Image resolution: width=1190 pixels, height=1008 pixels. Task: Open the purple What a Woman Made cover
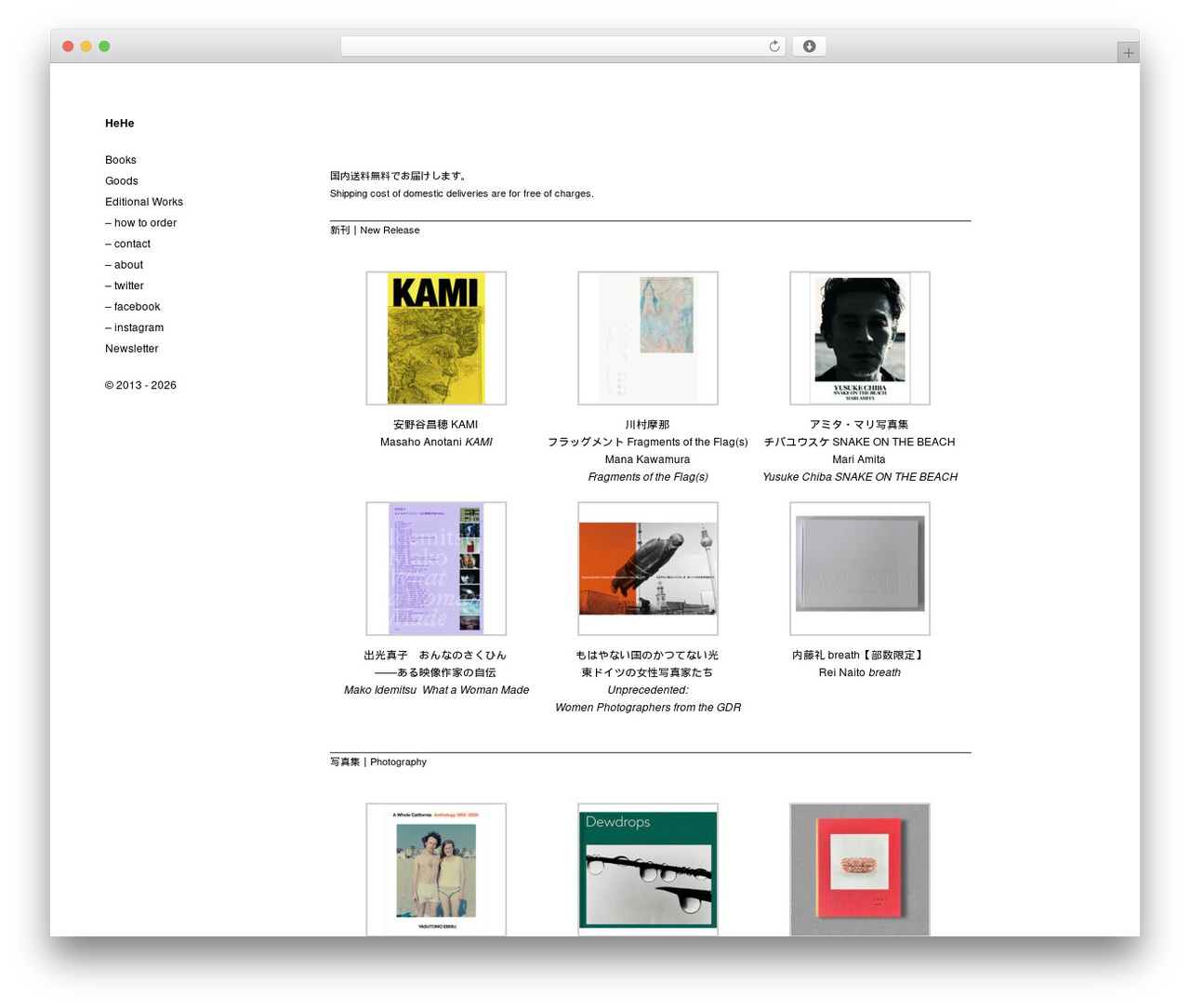(436, 569)
